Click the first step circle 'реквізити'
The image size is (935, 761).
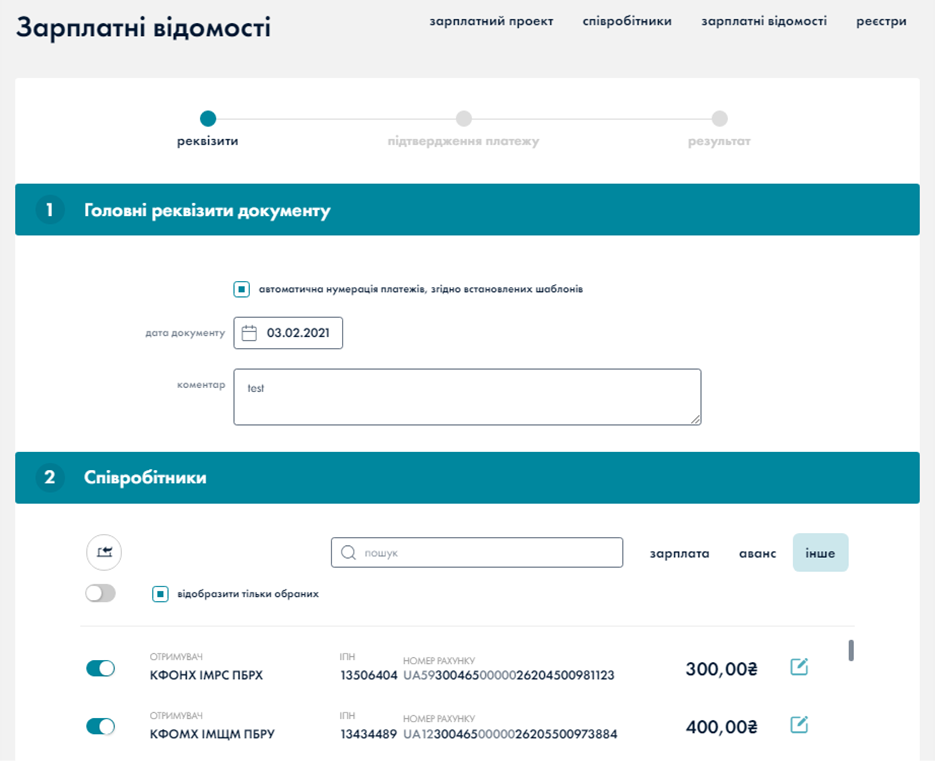point(208,119)
